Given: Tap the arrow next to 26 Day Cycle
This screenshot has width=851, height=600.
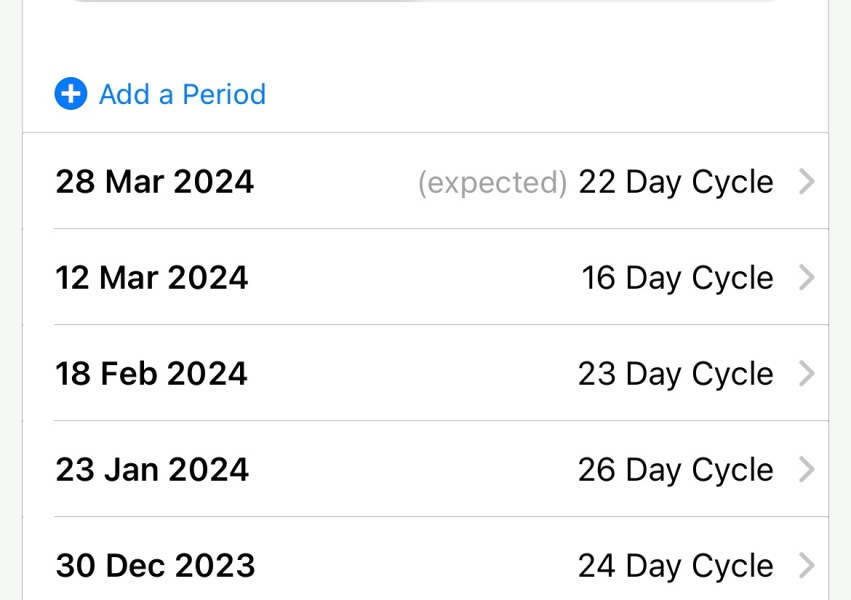Looking at the screenshot, I should [807, 470].
